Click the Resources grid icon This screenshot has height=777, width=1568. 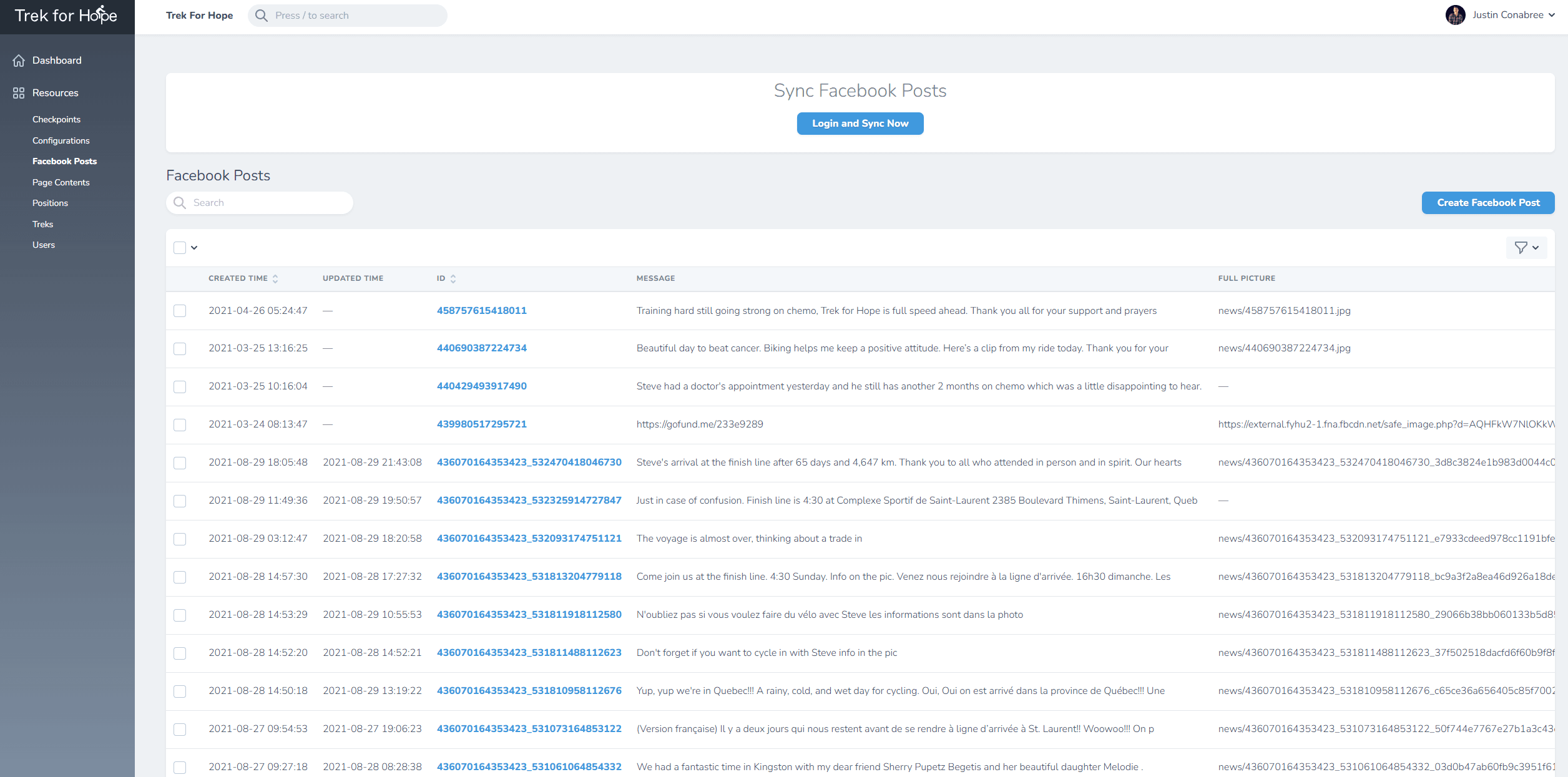click(x=19, y=93)
